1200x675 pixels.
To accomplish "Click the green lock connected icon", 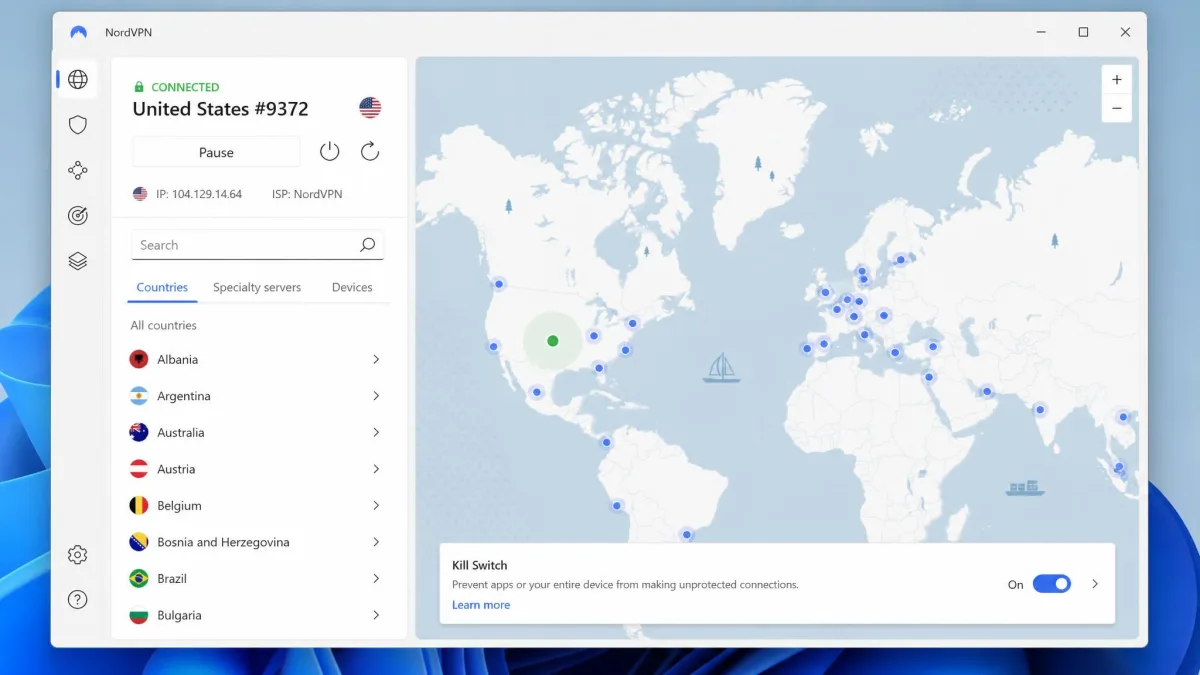I will pos(139,87).
